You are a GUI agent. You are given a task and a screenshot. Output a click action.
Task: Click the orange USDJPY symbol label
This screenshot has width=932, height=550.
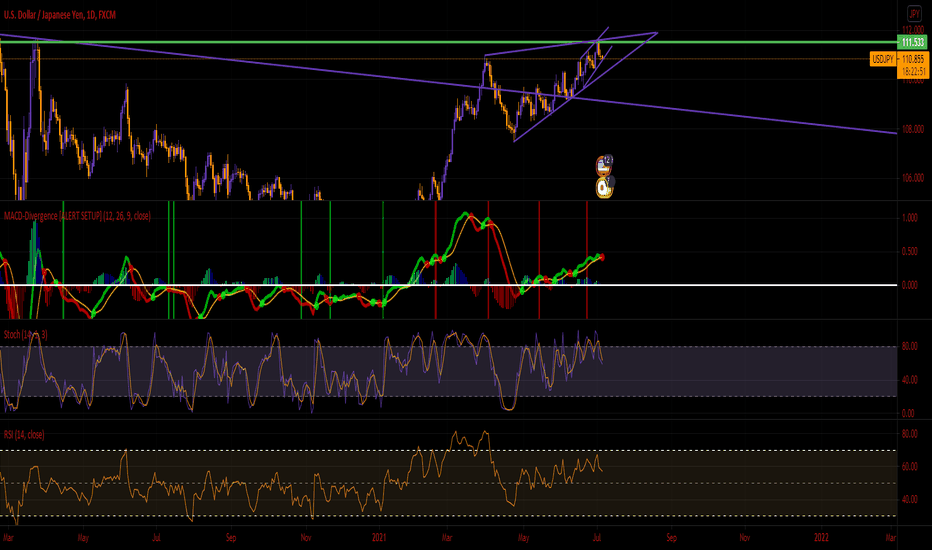coord(883,59)
